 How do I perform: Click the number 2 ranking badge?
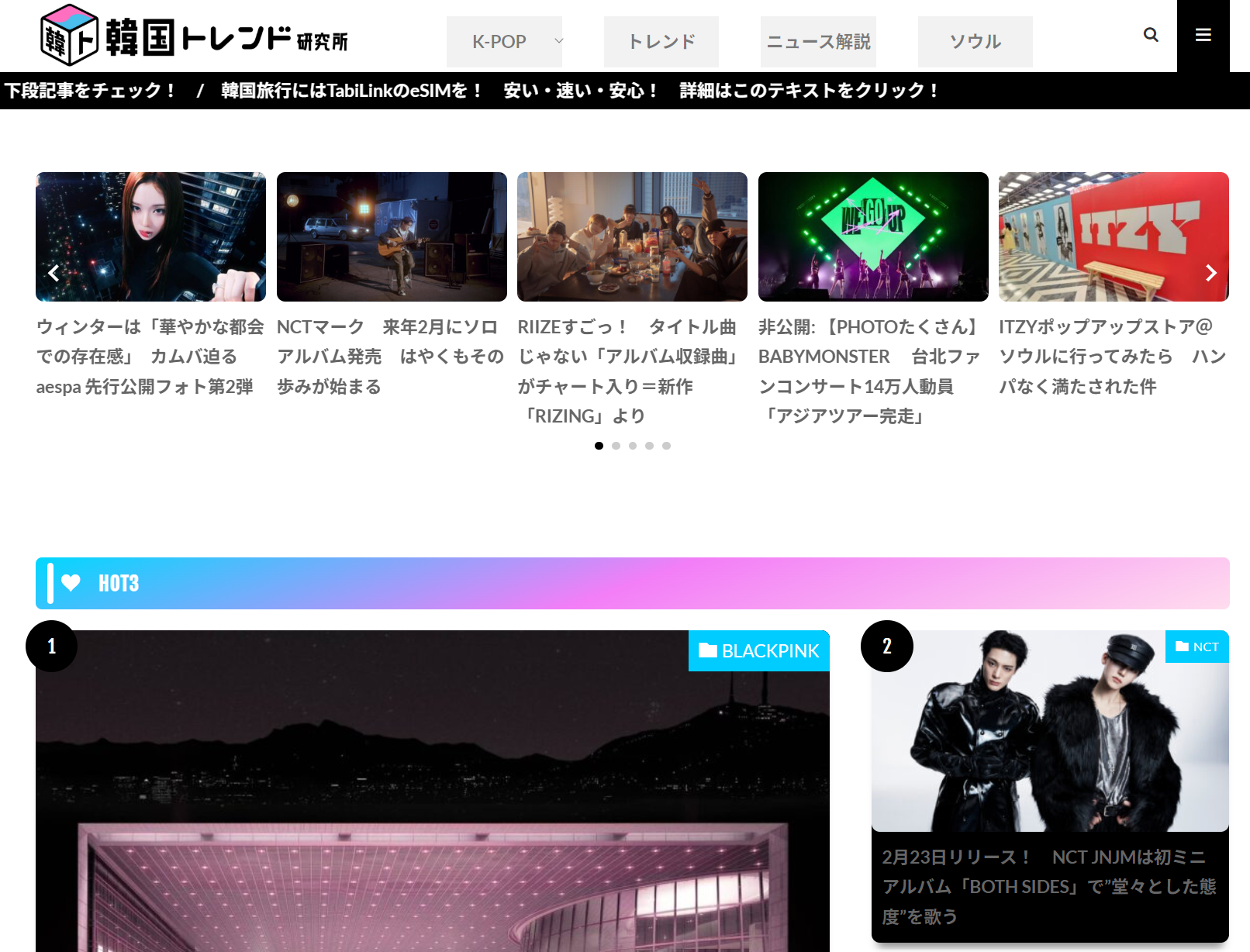tap(886, 646)
